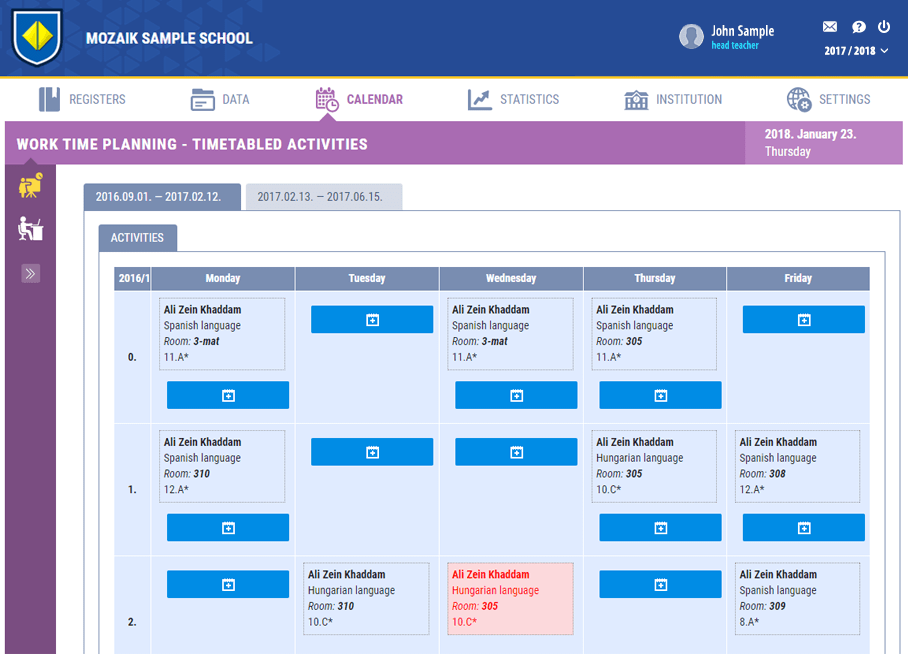Viewport: 908px width, 654px height.
Task: Open the Statistics menu
Action: tap(514, 99)
